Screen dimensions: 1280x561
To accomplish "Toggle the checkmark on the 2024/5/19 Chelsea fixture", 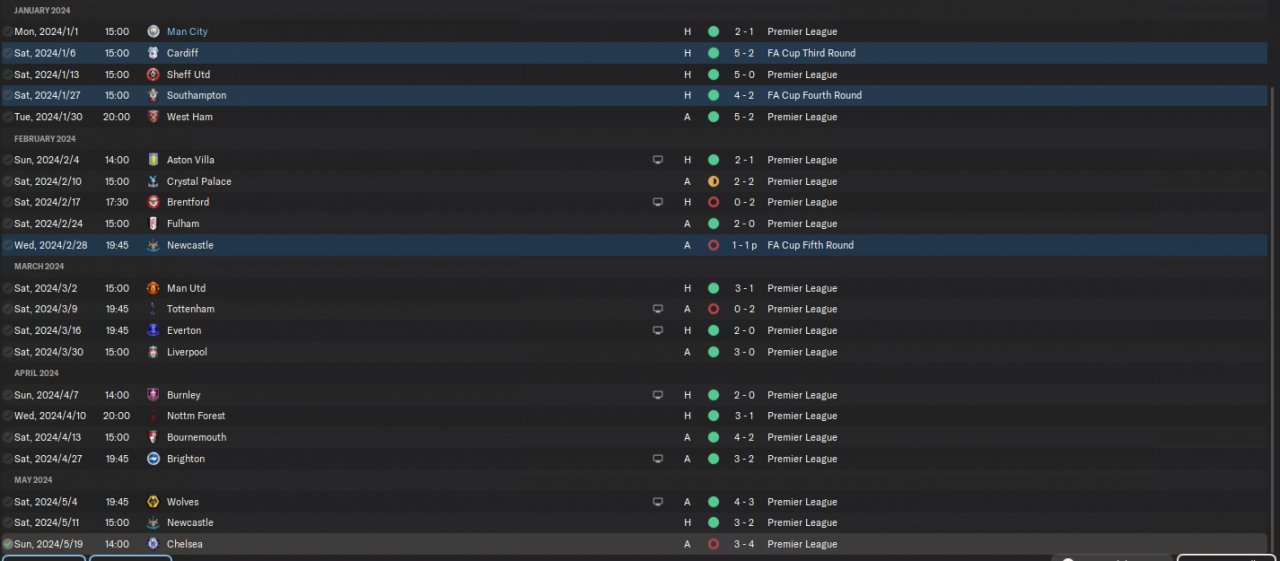I will pyautogui.click(x=8, y=544).
